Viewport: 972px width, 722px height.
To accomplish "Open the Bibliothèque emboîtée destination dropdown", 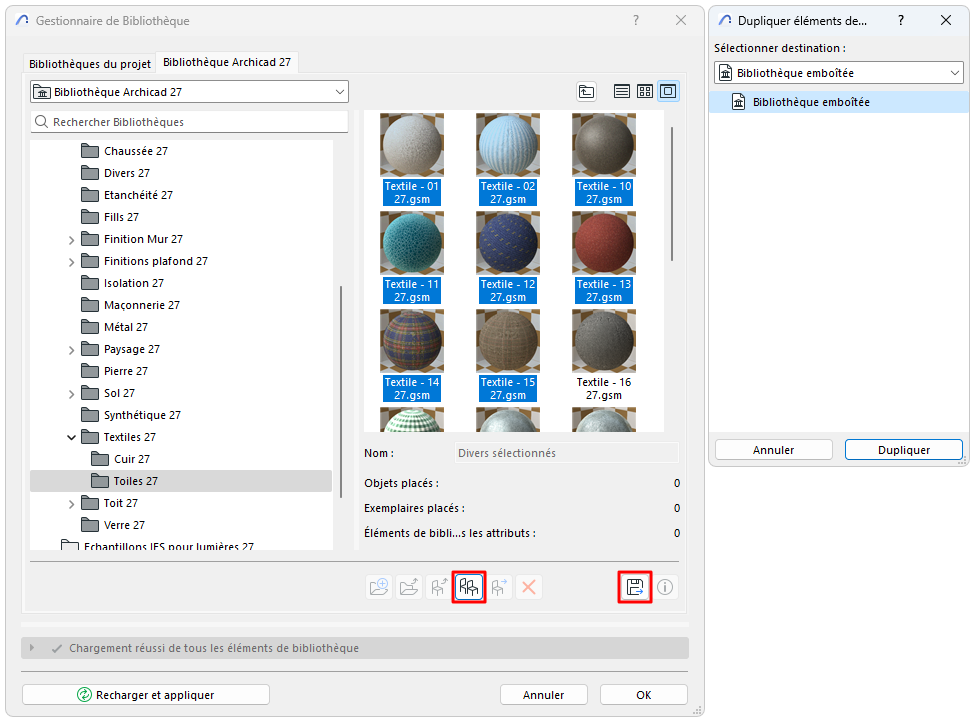I will point(839,73).
